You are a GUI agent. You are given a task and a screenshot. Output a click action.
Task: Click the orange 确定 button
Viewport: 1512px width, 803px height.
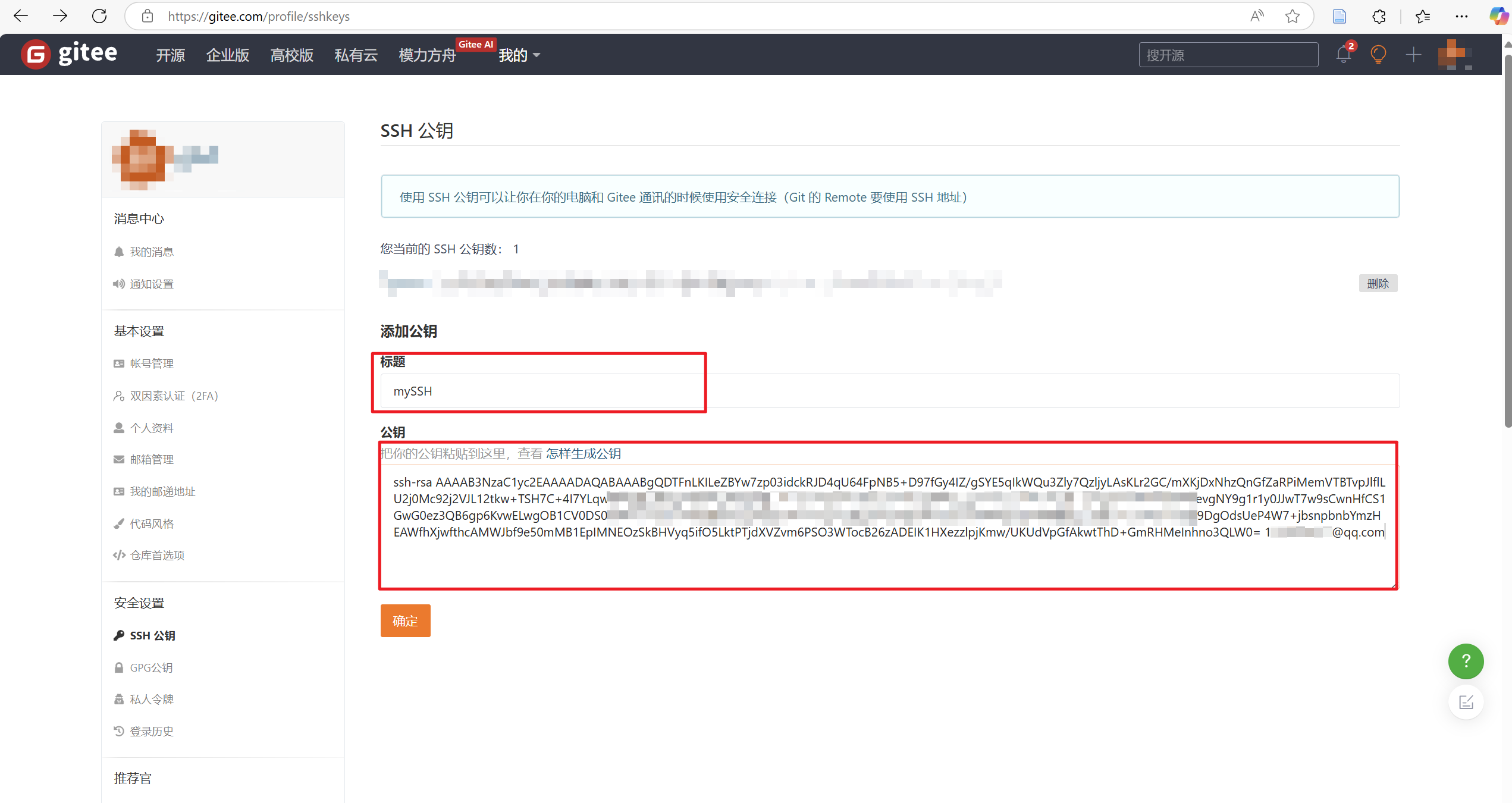405,621
